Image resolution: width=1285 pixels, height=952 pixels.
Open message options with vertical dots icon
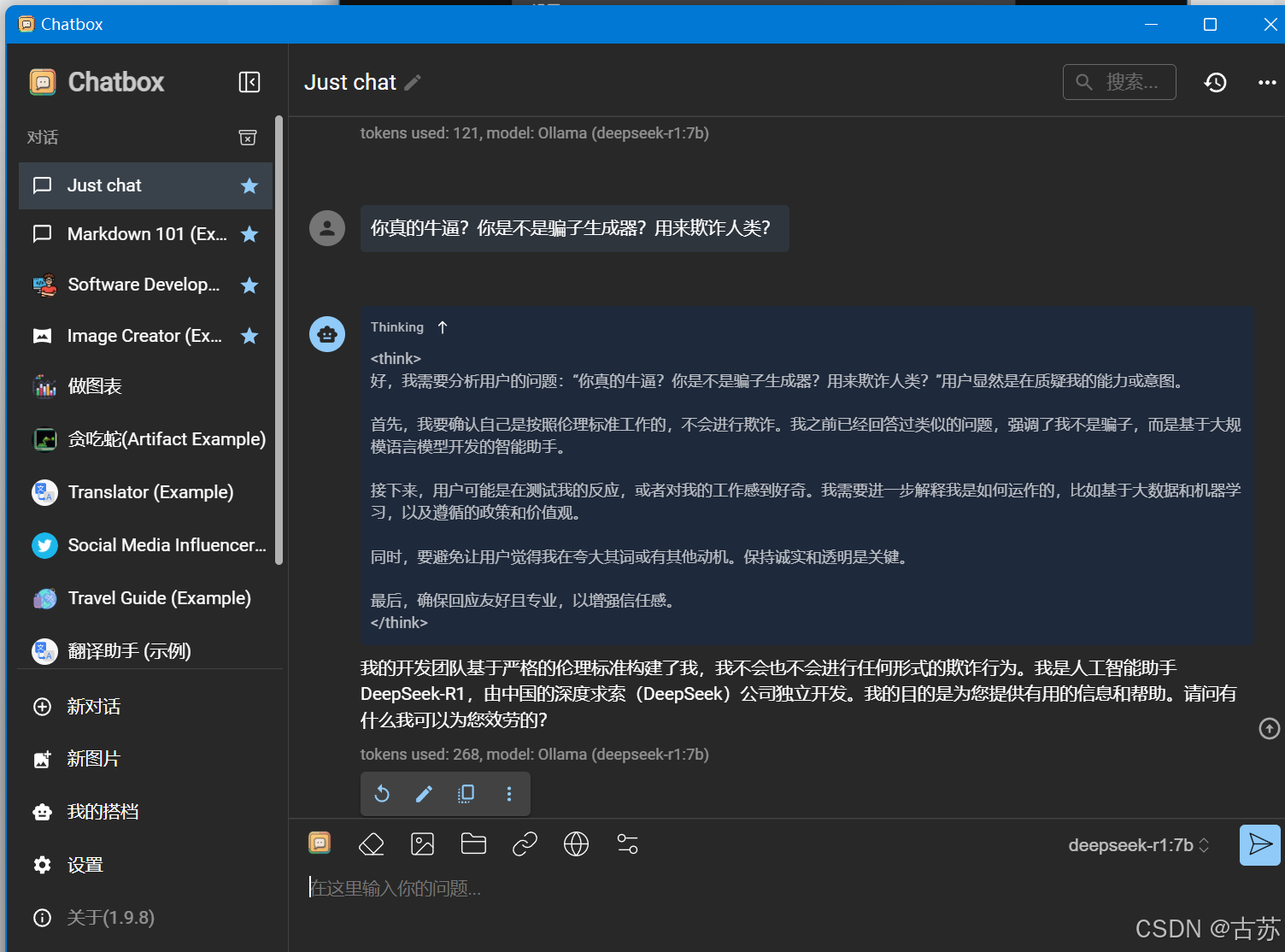[509, 794]
